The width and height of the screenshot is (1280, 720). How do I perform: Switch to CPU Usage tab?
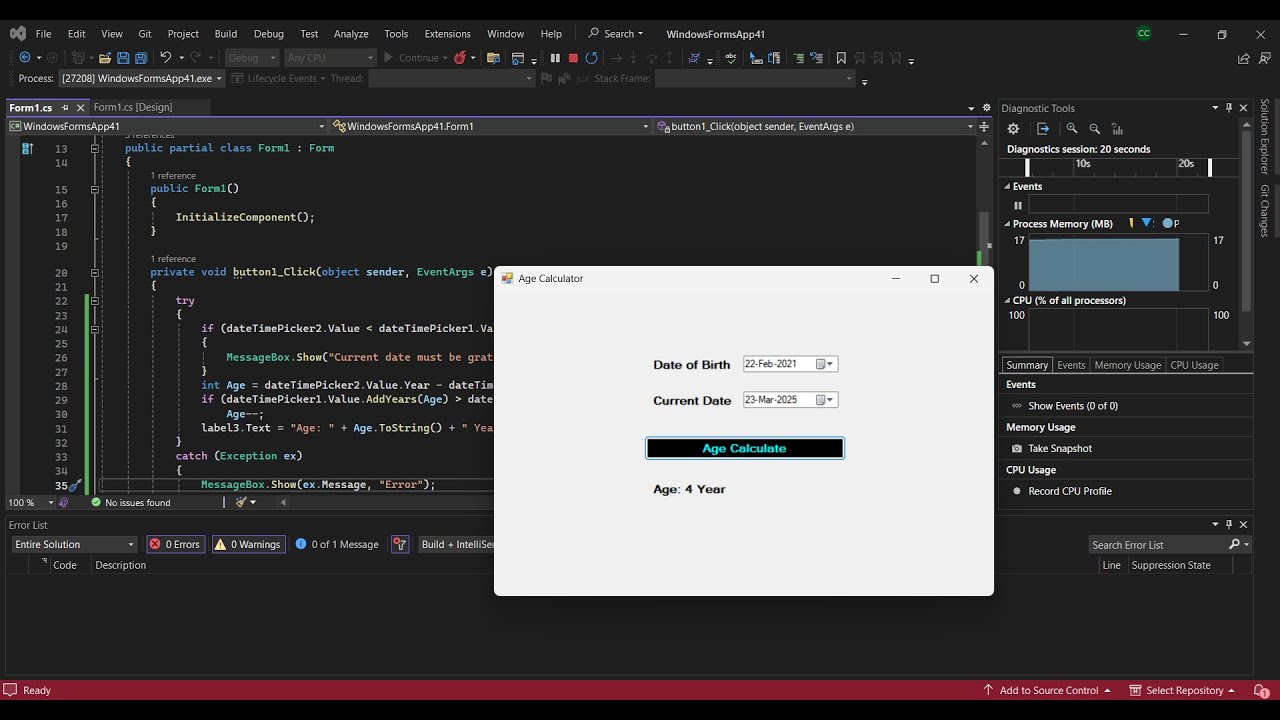[1194, 365]
